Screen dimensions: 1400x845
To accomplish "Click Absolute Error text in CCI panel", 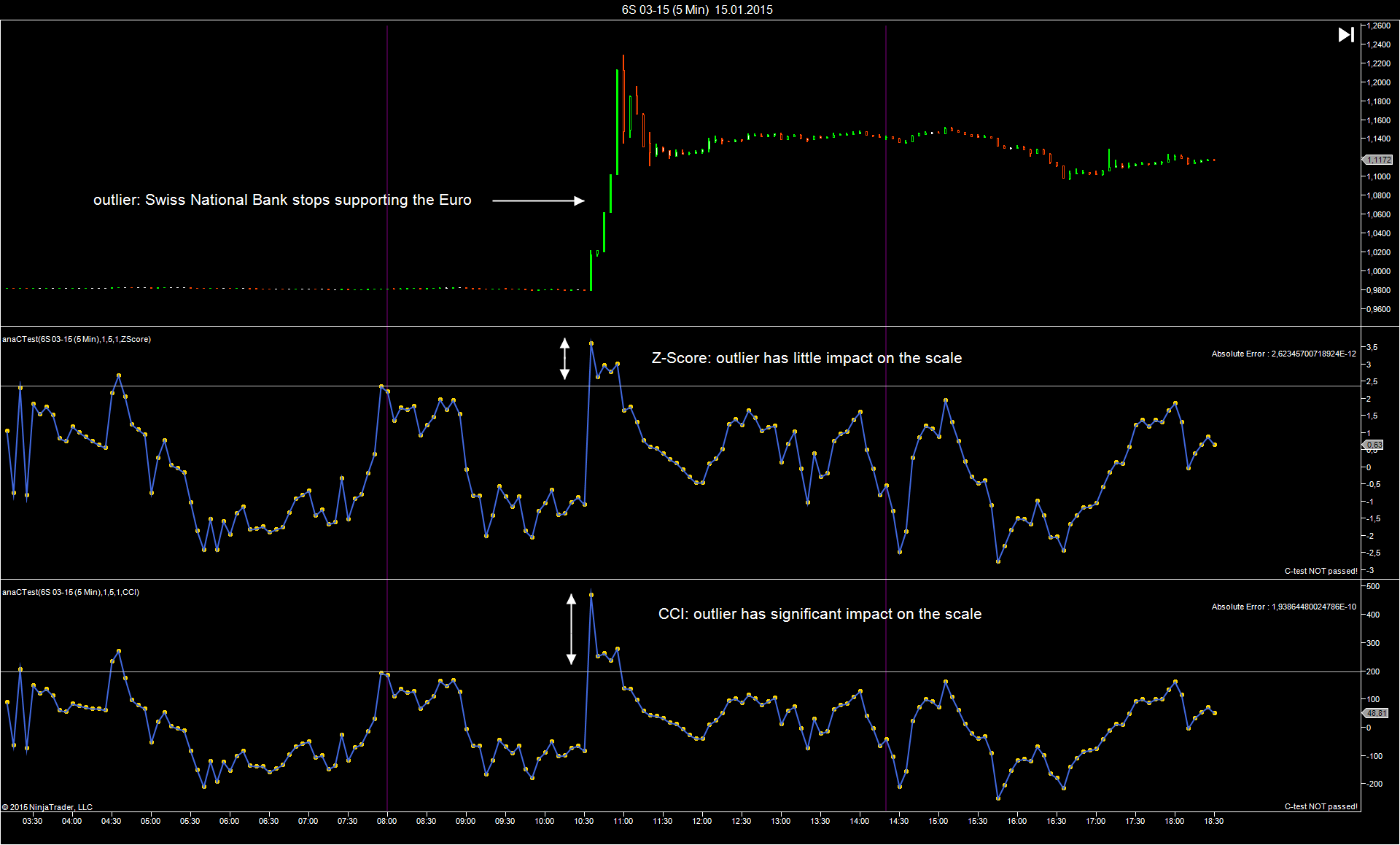I will pos(1283,607).
